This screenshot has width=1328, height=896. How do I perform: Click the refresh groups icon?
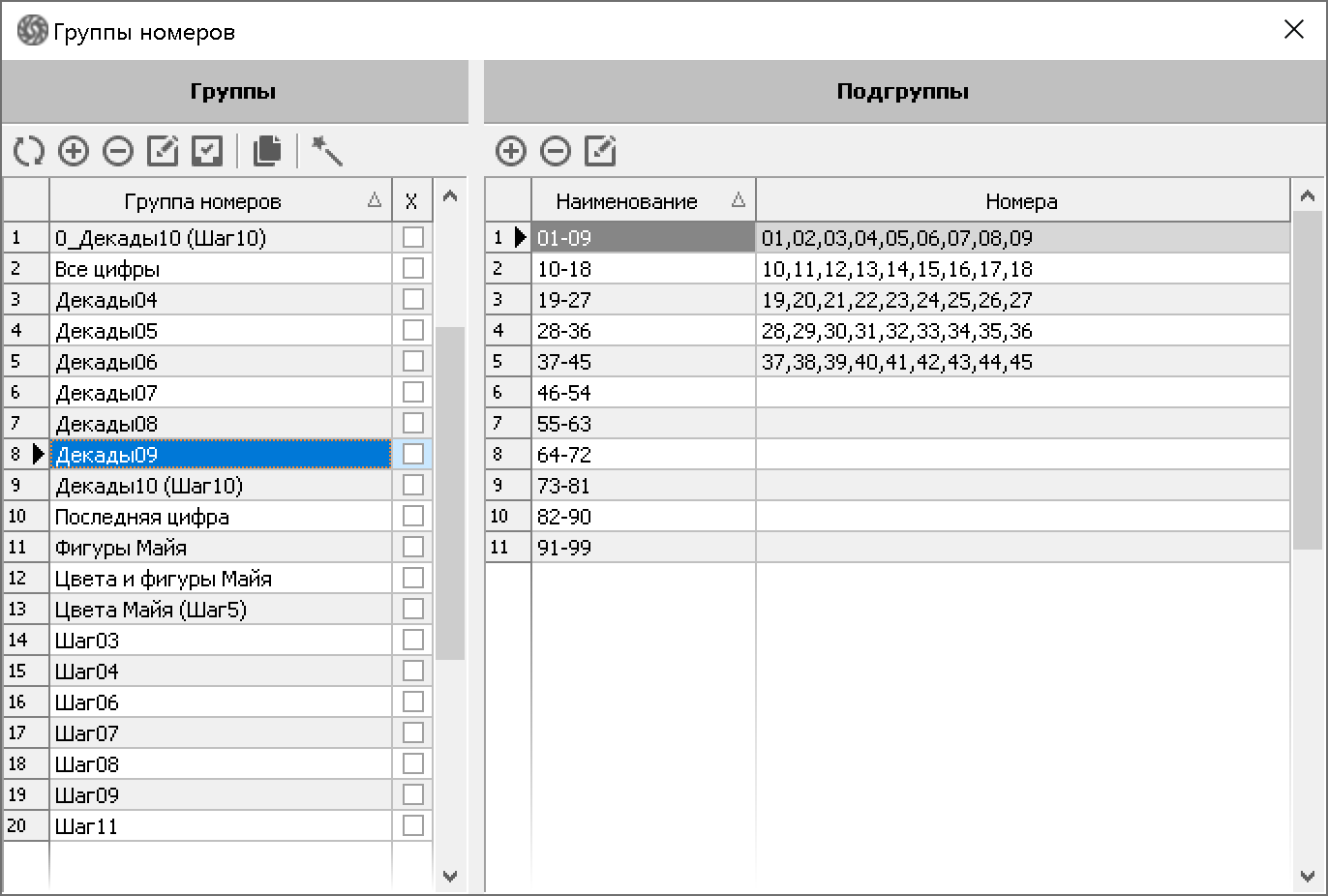coord(29,151)
